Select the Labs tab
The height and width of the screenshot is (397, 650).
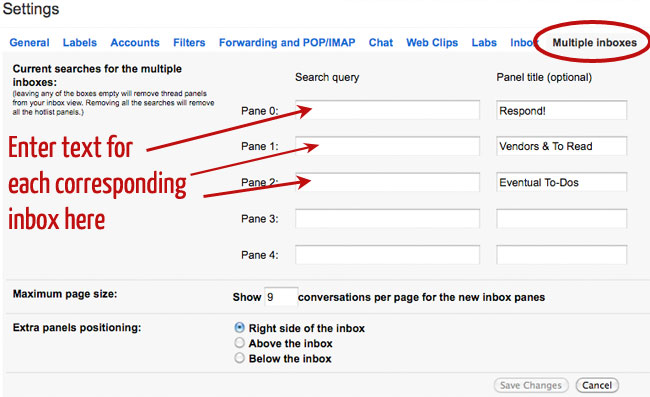click(x=484, y=43)
